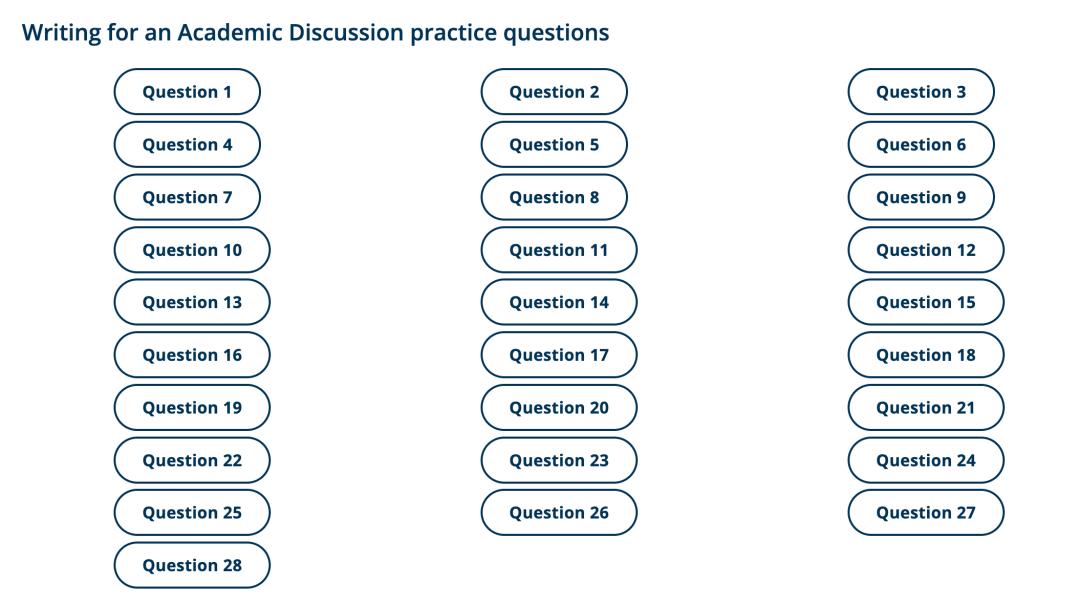Screen dimensions: 1080x605
Task: Open Question 23 practice item
Action: coord(559,460)
